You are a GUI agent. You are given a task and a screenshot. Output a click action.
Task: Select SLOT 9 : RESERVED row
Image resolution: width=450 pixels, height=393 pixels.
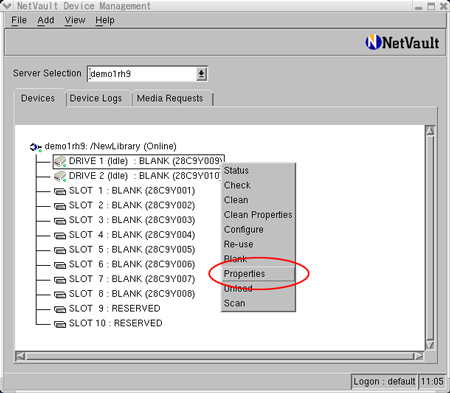tap(114, 309)
